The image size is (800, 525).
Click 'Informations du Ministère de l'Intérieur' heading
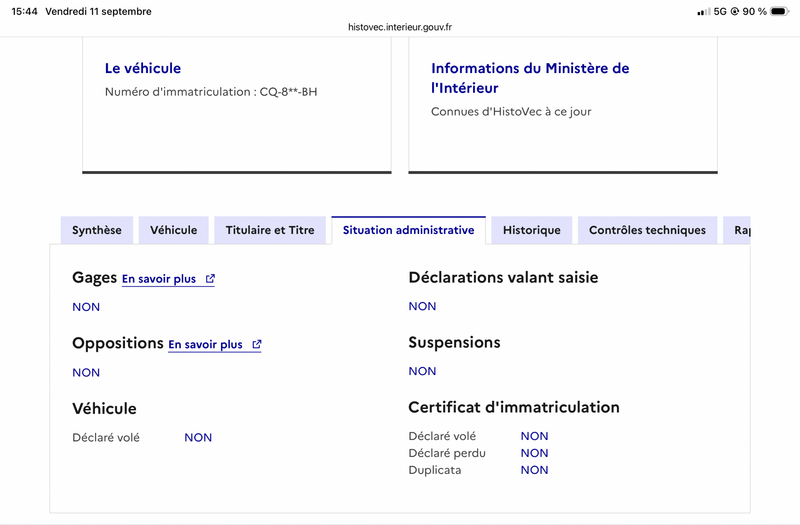tap(530, 78)
